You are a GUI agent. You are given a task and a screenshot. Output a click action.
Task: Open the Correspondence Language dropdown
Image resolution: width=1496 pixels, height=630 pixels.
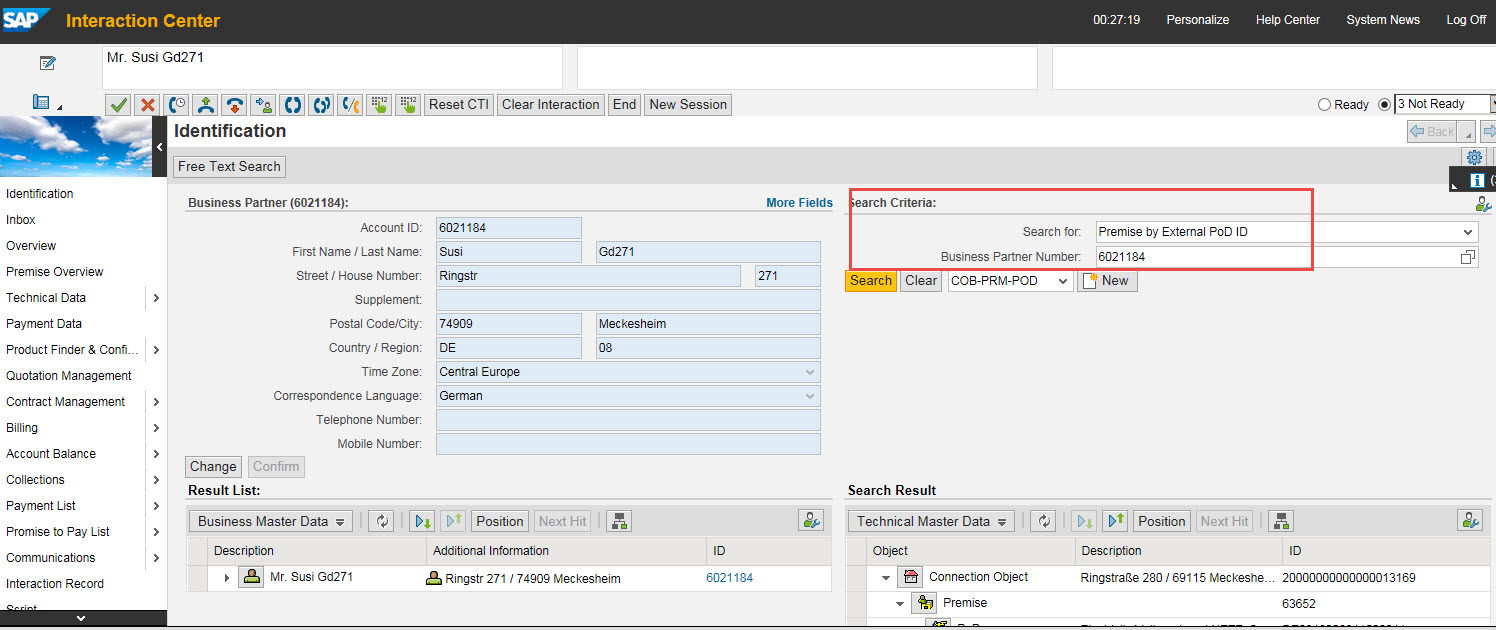(809, 396)
